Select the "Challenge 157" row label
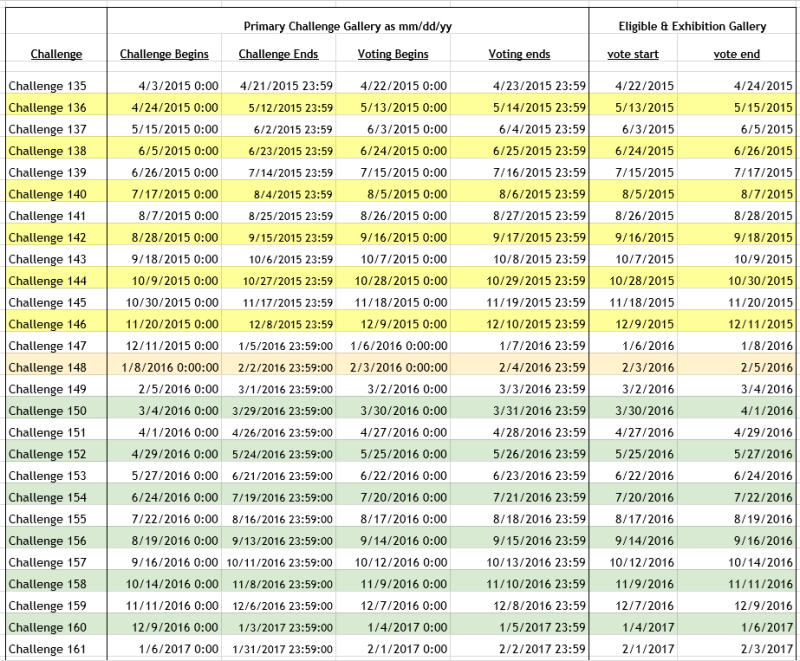The width and height of the screenshot is (800, 661). click(47, 563)
